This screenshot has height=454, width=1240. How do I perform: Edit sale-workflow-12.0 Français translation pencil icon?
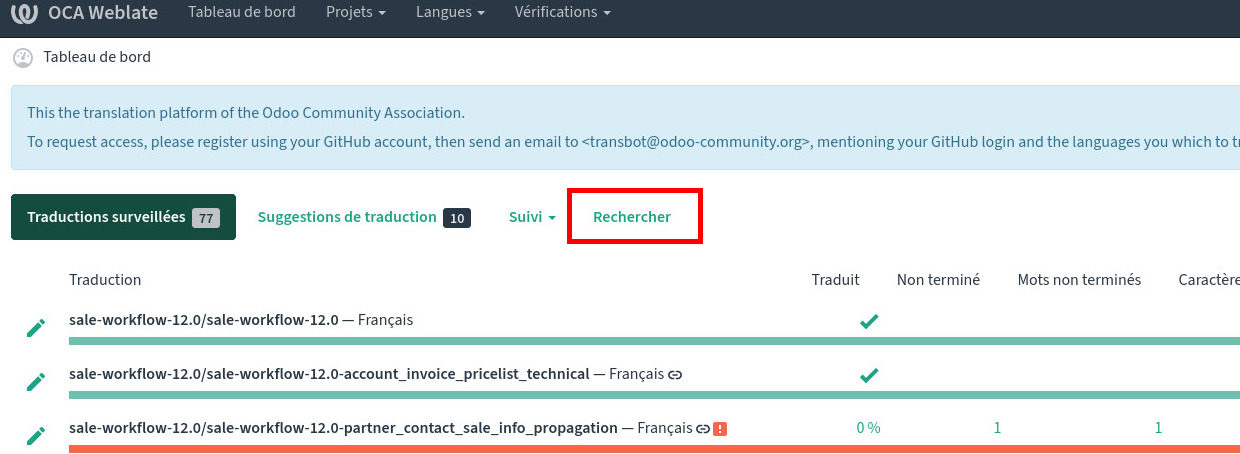click(x=36, y=328)
